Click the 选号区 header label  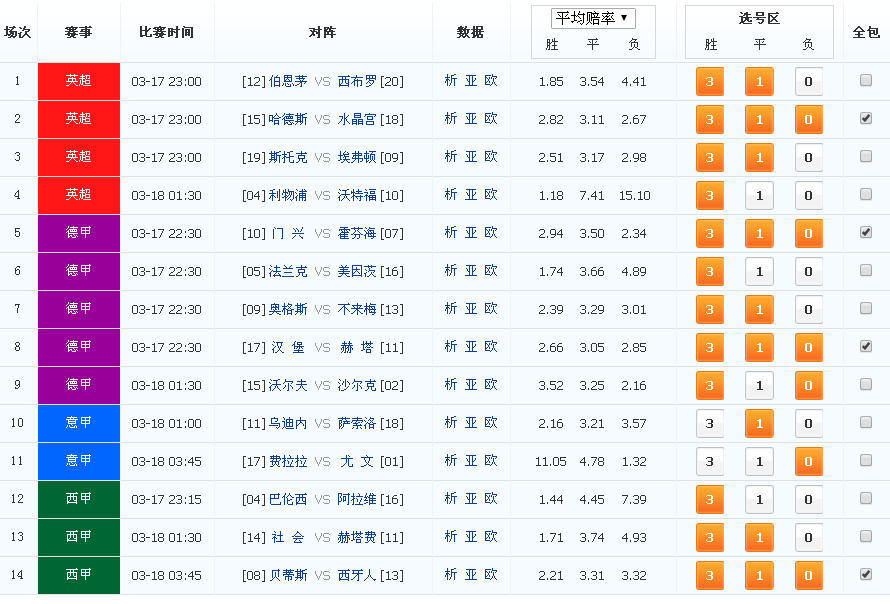click(x=759, y=18)
